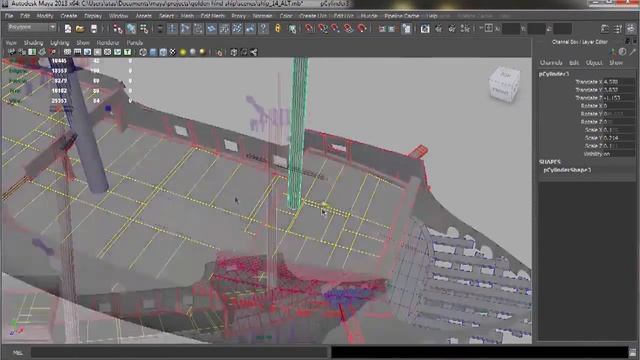Image resolution: width=640 pixels, height=360 pixels.
Task: Open the Normals menu
Action: [x=262, y=16]
